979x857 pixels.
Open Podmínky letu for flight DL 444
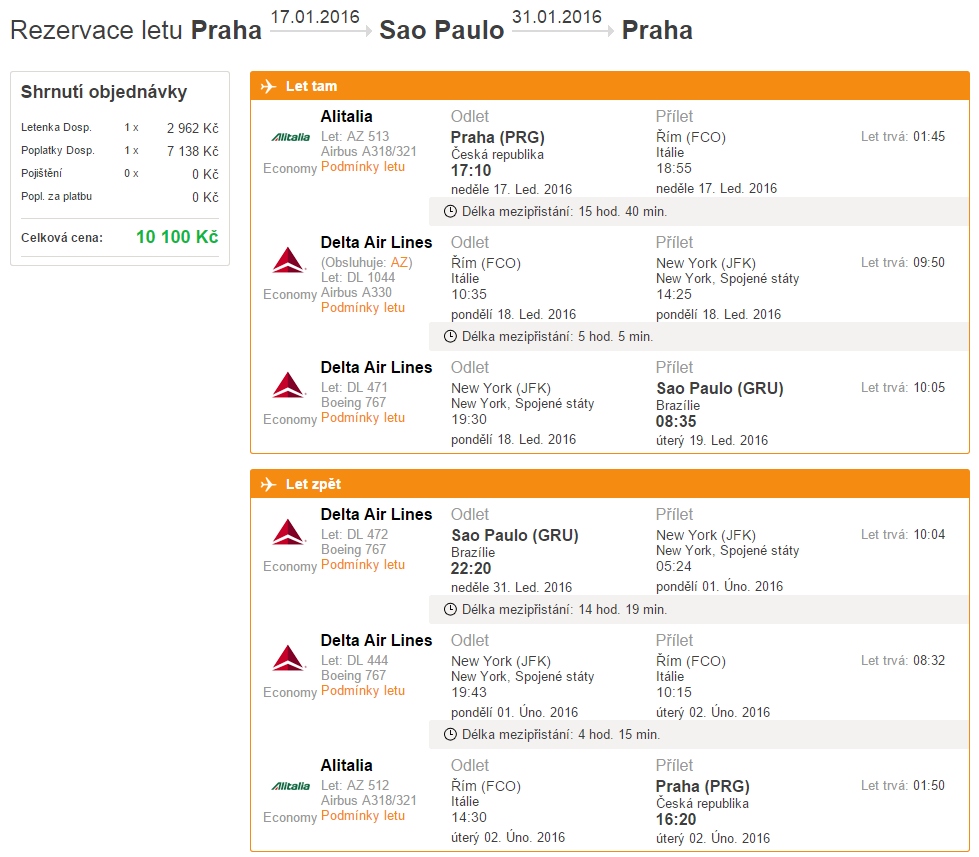[x=363, y=691]
